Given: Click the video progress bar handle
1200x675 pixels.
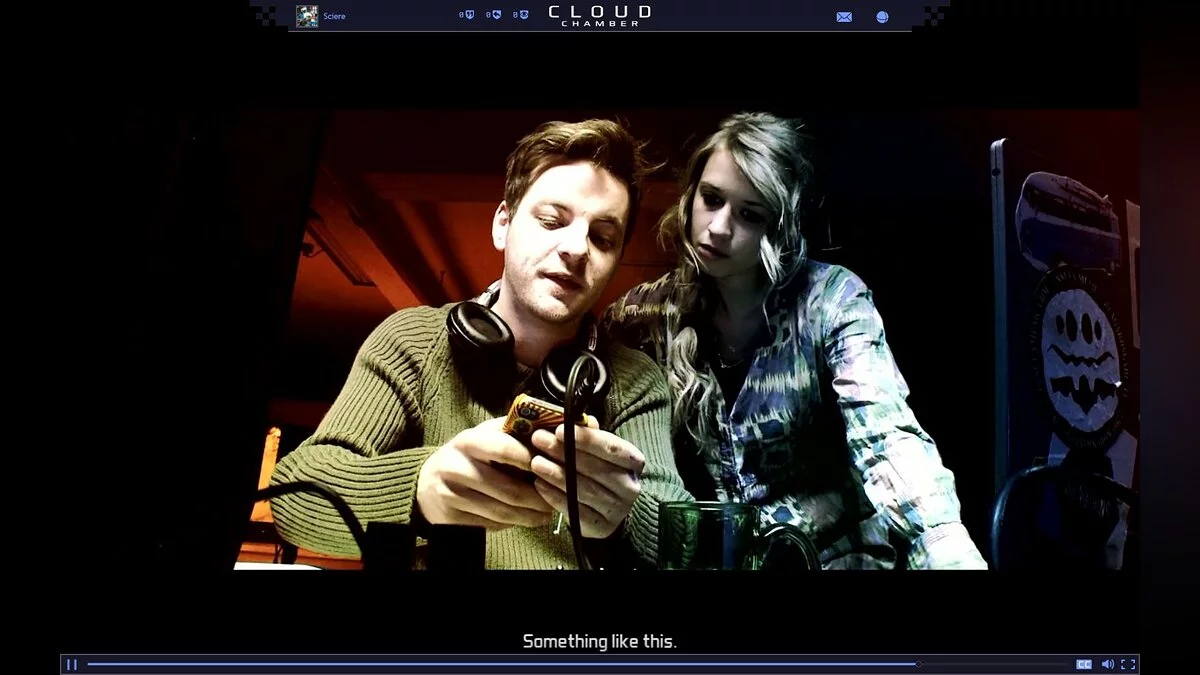Looking at the screenshot, I should coord(918,664).
